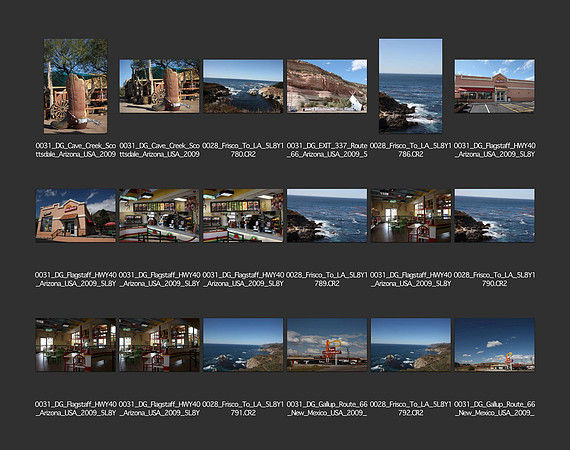Click filename ending in 789.CR2
The width and height of the screenshot is (570, 450).
pos(327,279)
